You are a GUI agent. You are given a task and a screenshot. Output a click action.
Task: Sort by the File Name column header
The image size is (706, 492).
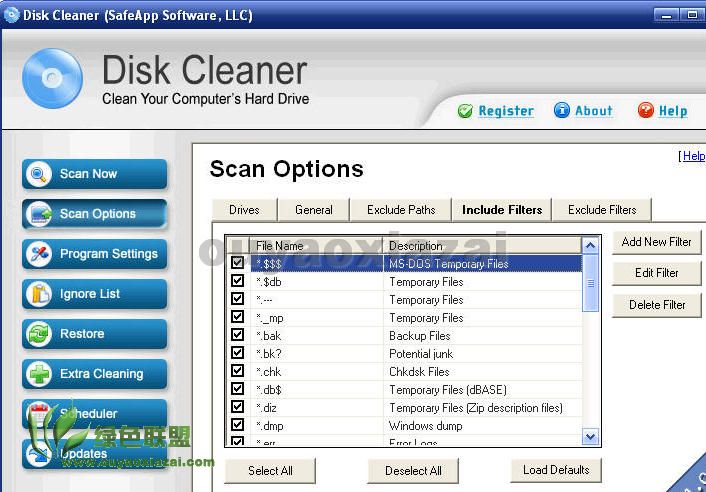(x=316, y=246)
